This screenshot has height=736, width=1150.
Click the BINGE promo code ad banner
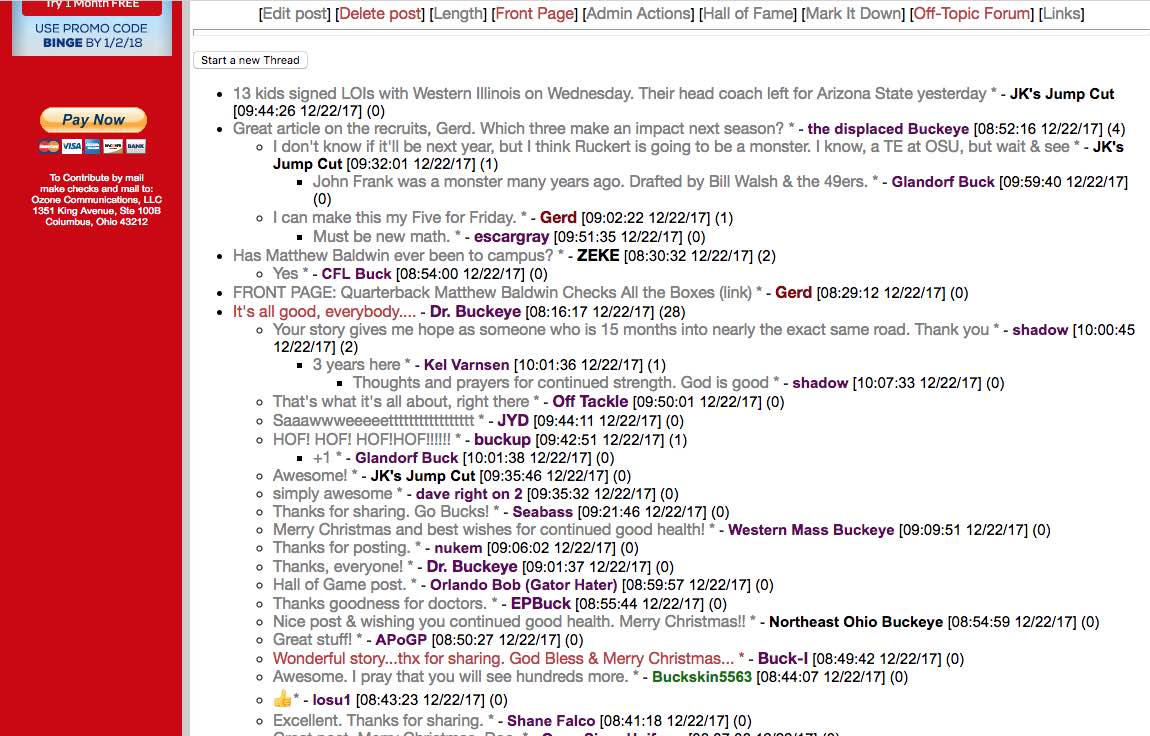click(92, 28)
